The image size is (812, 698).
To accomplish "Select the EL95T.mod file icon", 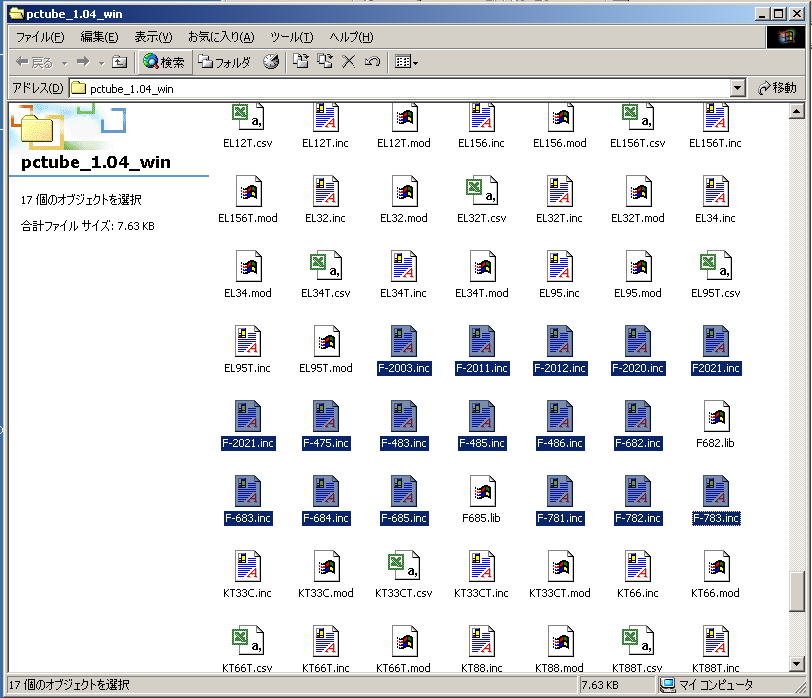I will [x=326, y=342].
